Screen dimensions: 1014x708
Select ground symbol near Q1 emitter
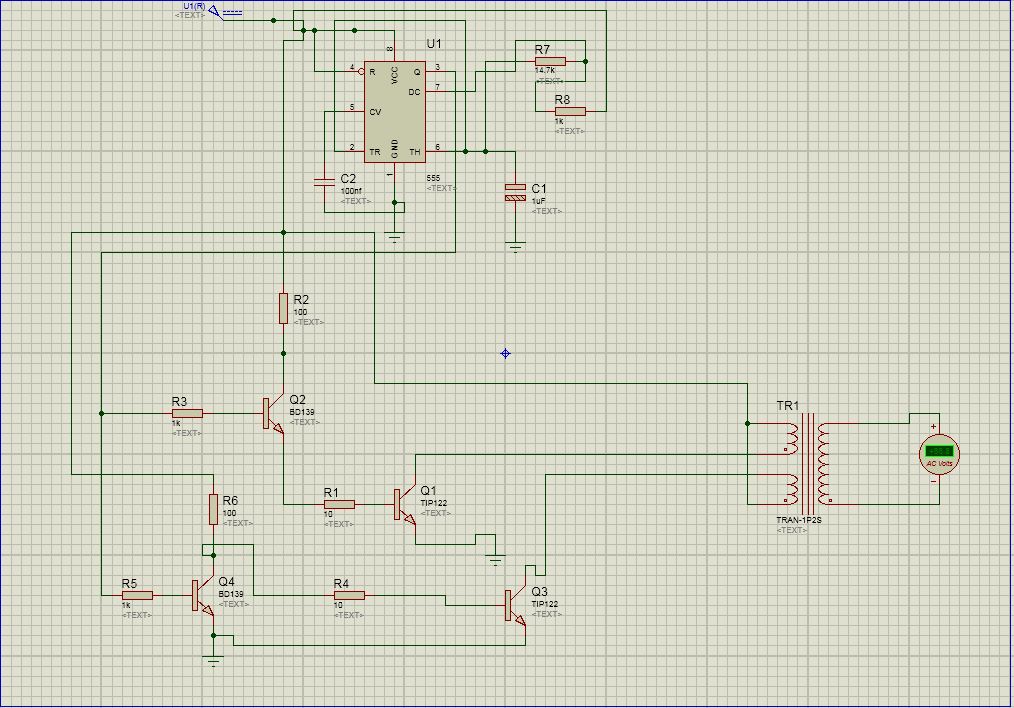(x=495, y=560)
